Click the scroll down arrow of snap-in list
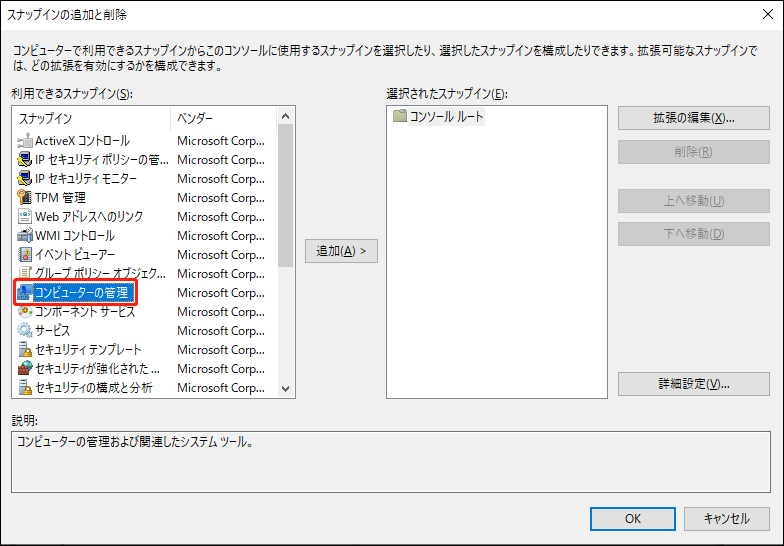 pos(286,388)
